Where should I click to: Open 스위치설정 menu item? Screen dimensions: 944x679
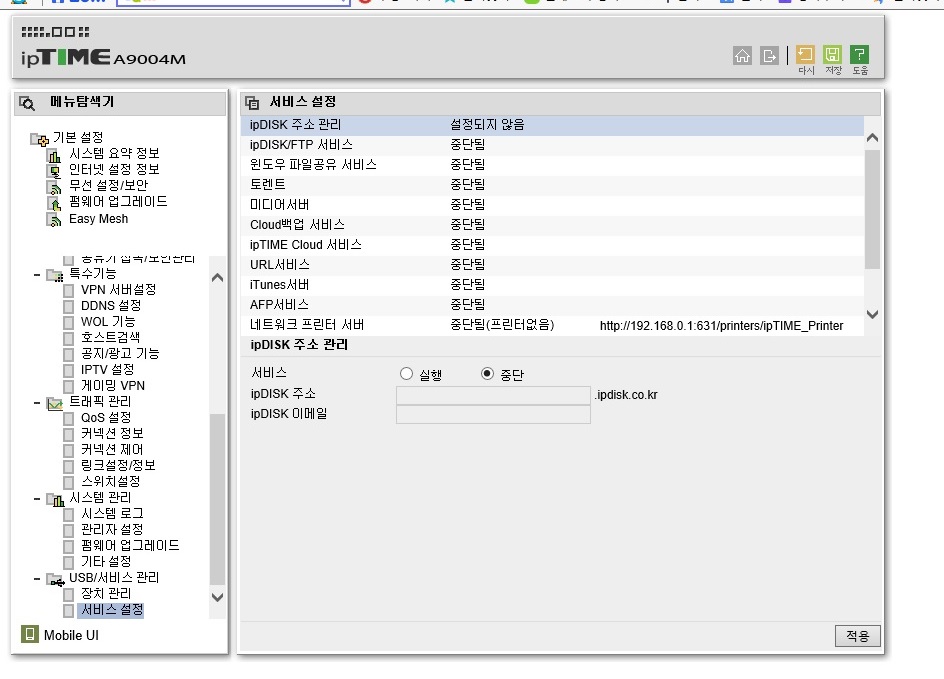[x=110, y=482]
